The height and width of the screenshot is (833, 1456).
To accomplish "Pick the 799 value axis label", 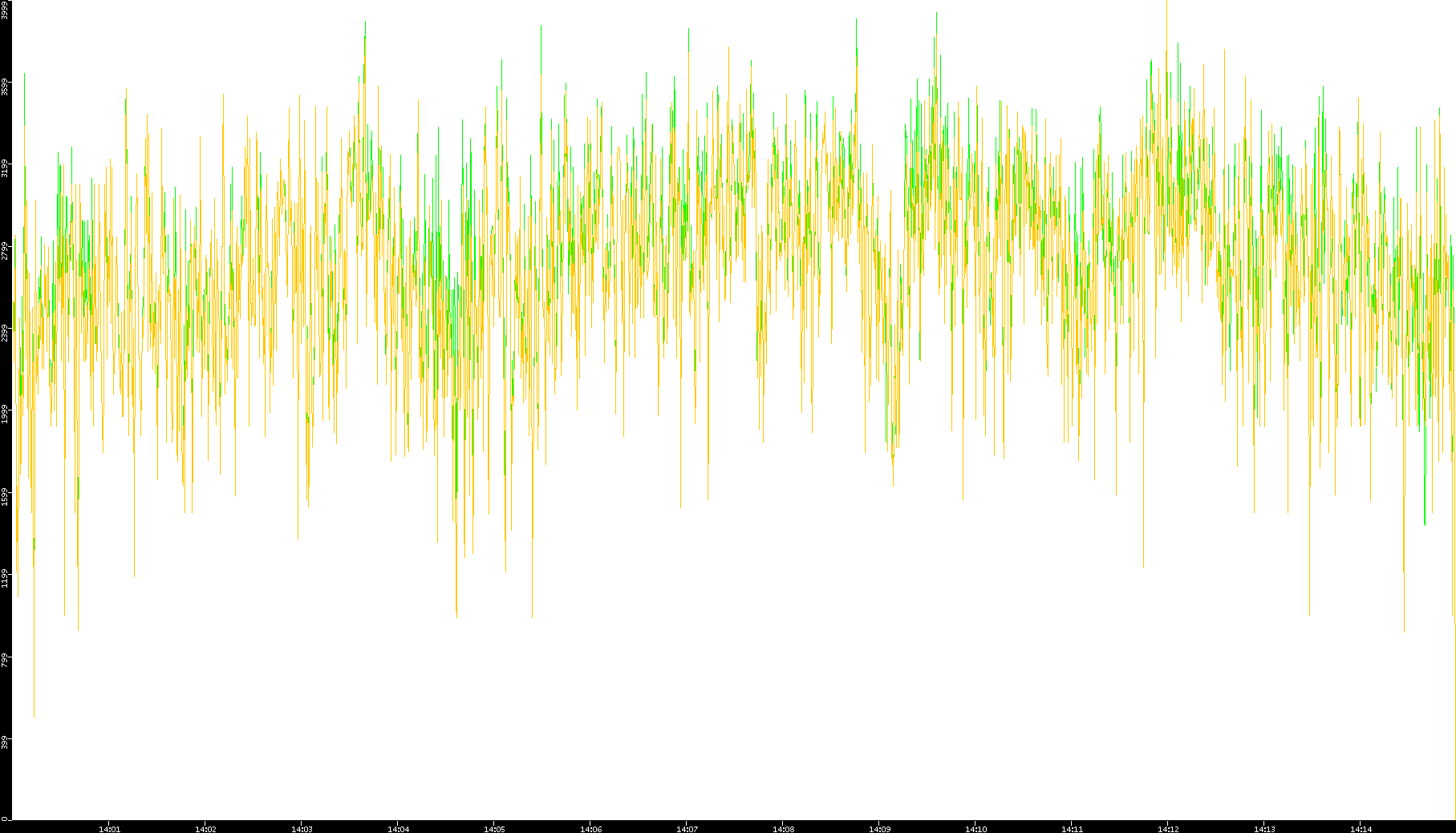I will click(5, 660).
